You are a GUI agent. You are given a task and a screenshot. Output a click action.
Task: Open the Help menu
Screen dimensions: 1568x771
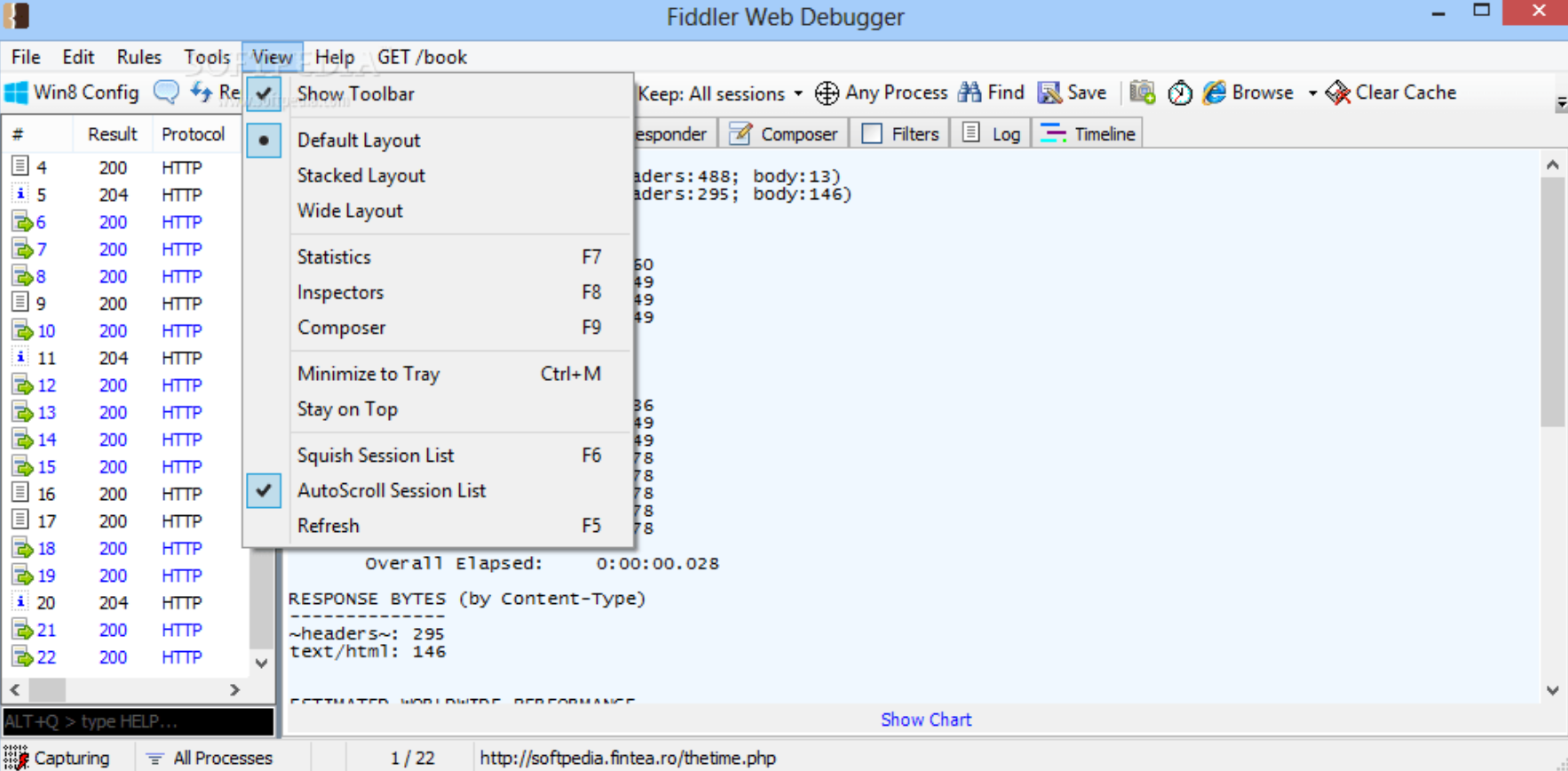(335, 57)
